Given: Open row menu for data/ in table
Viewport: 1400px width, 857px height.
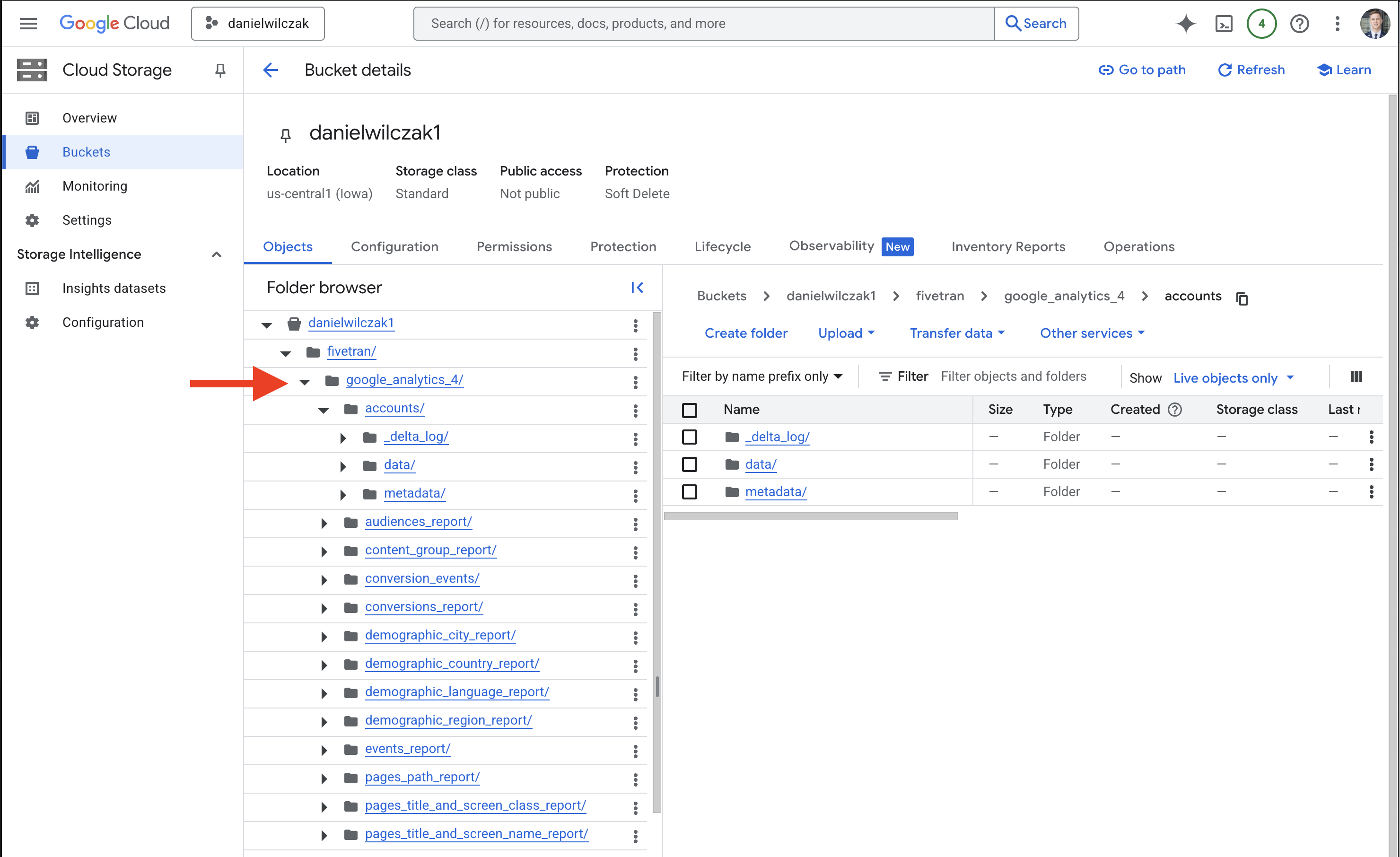Looking at the screenshot, I should (x=1371, y=463).
